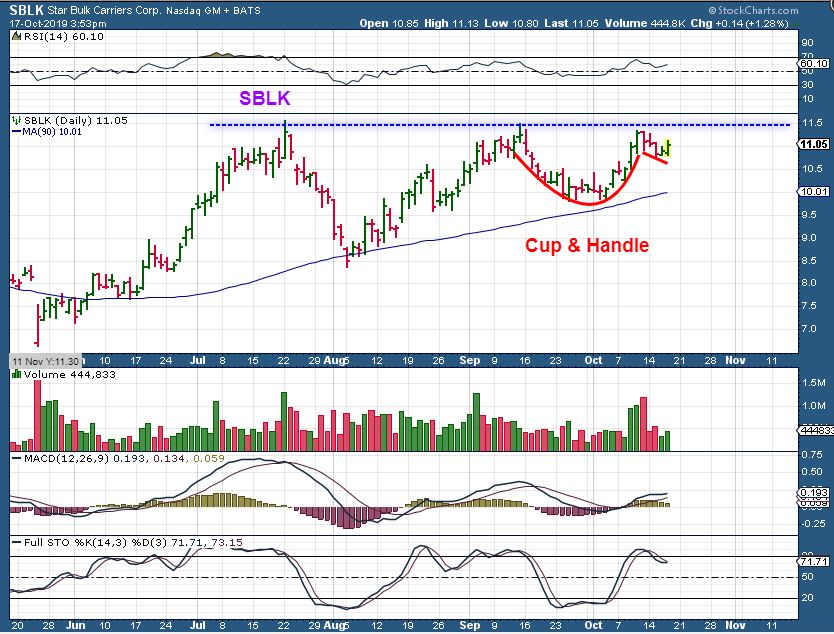The width and height of the screenshot is (834, 634).
Task: Click the 1.5M volume axis tick
Action: 814,382
